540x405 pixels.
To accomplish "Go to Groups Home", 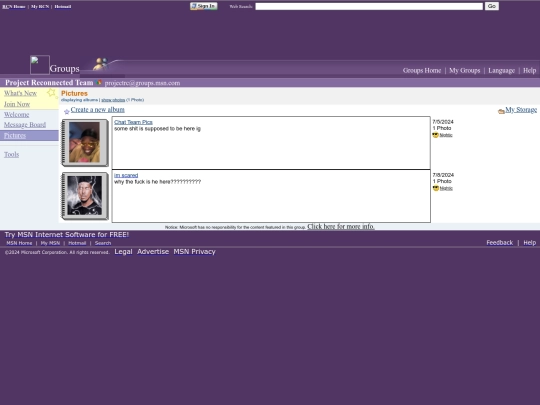I will pos(422,71).
